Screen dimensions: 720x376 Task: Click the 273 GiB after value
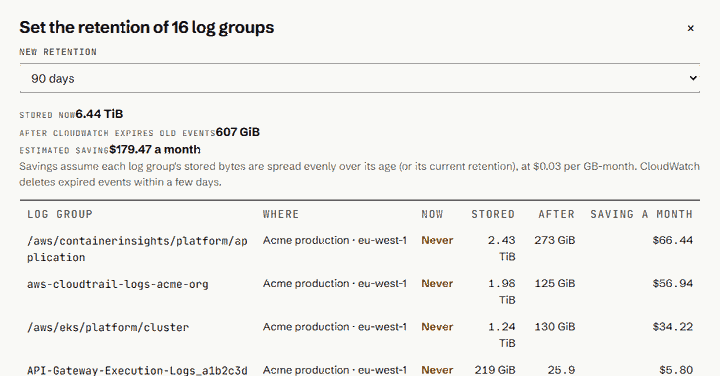coord(554,240)
